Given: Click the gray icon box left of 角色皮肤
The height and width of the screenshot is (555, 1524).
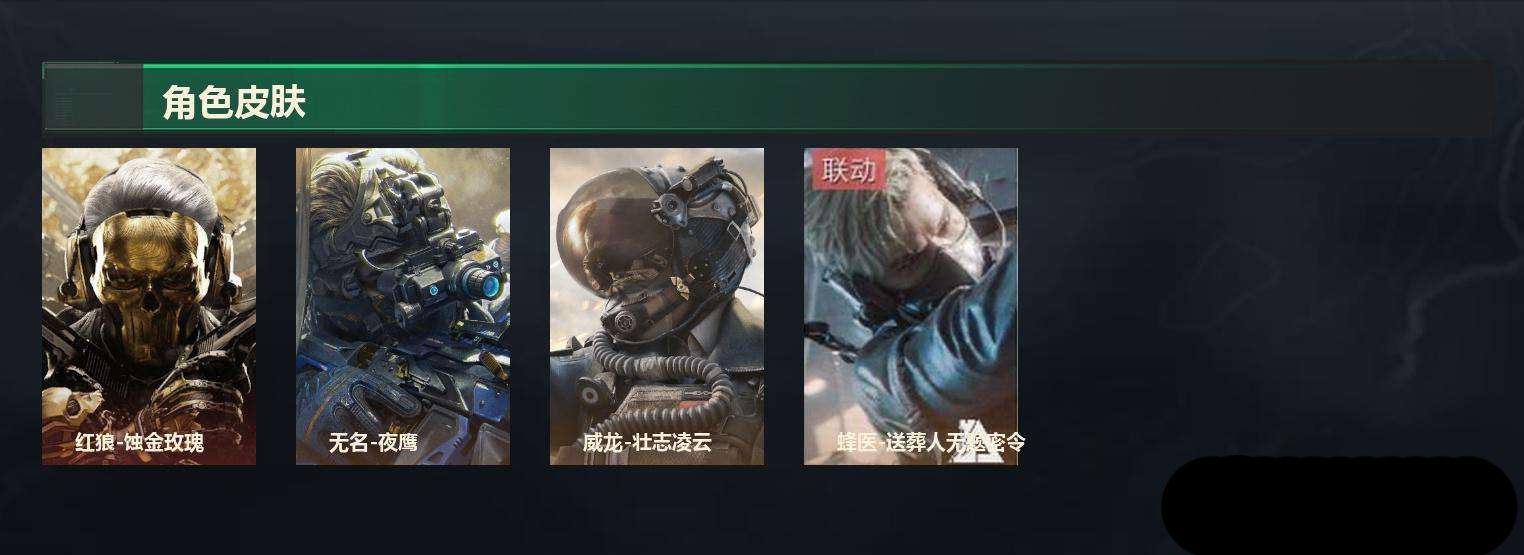Looking at the screenshot, I should (x=93, y=98).
